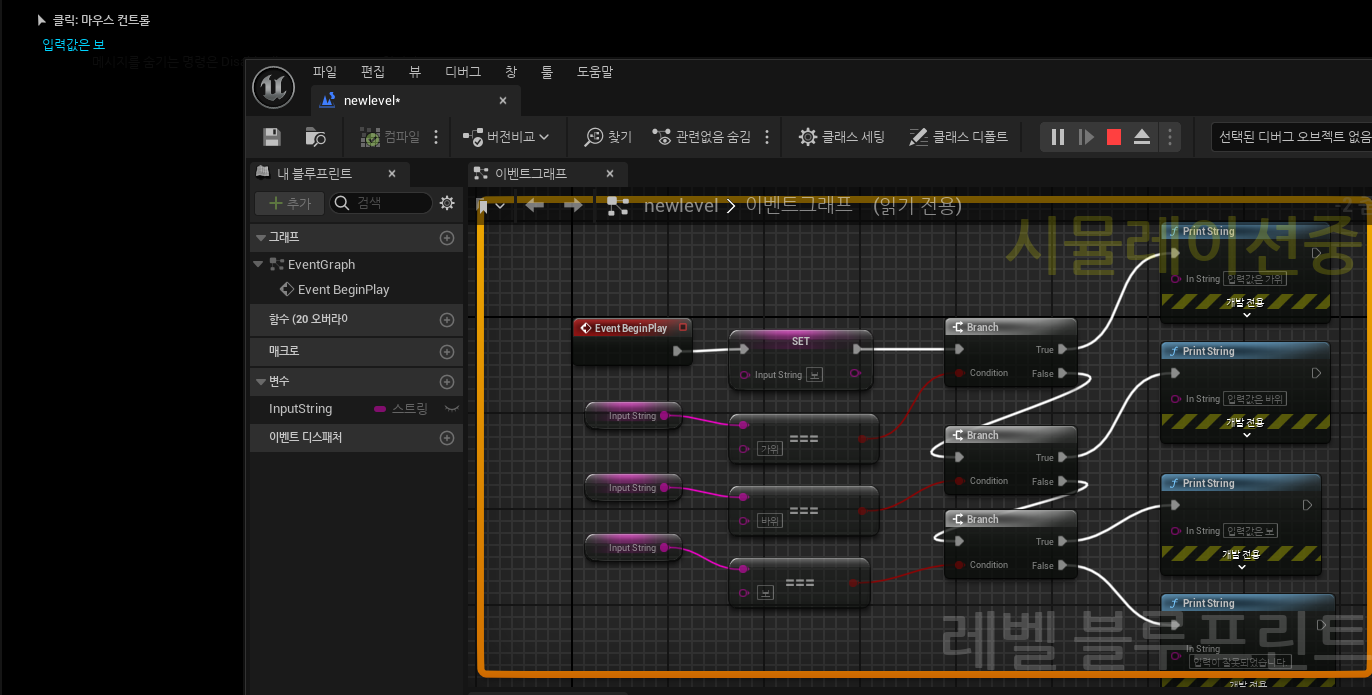Click the 추가 add button

point(289,203)
